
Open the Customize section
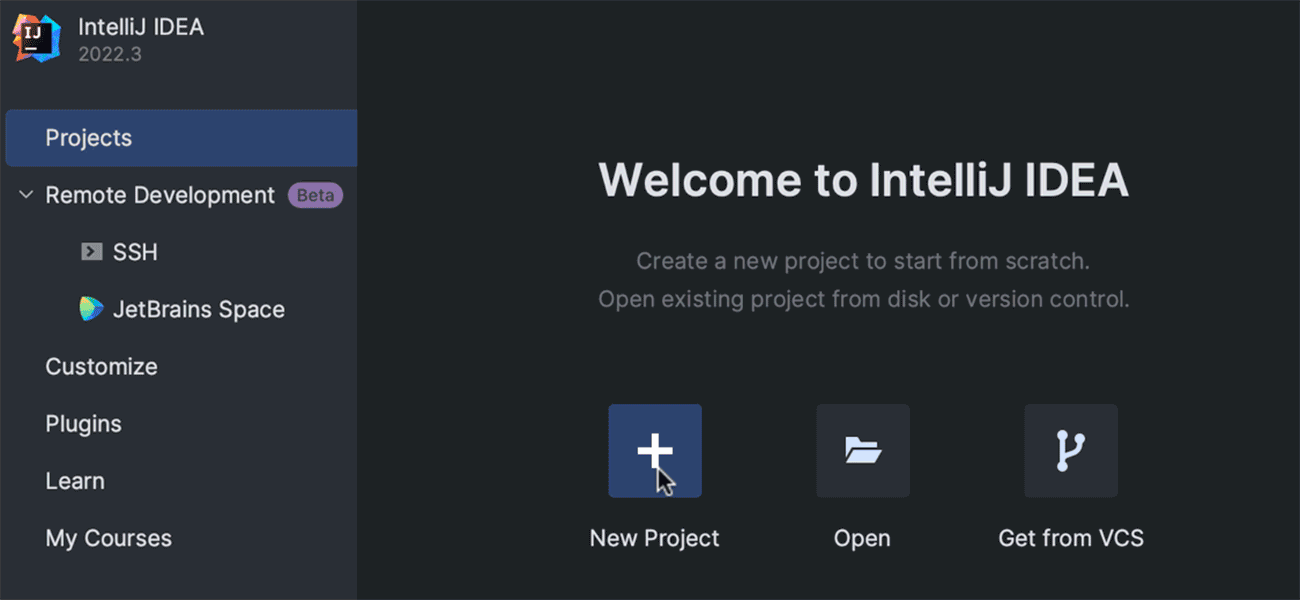tap(101, 367)
